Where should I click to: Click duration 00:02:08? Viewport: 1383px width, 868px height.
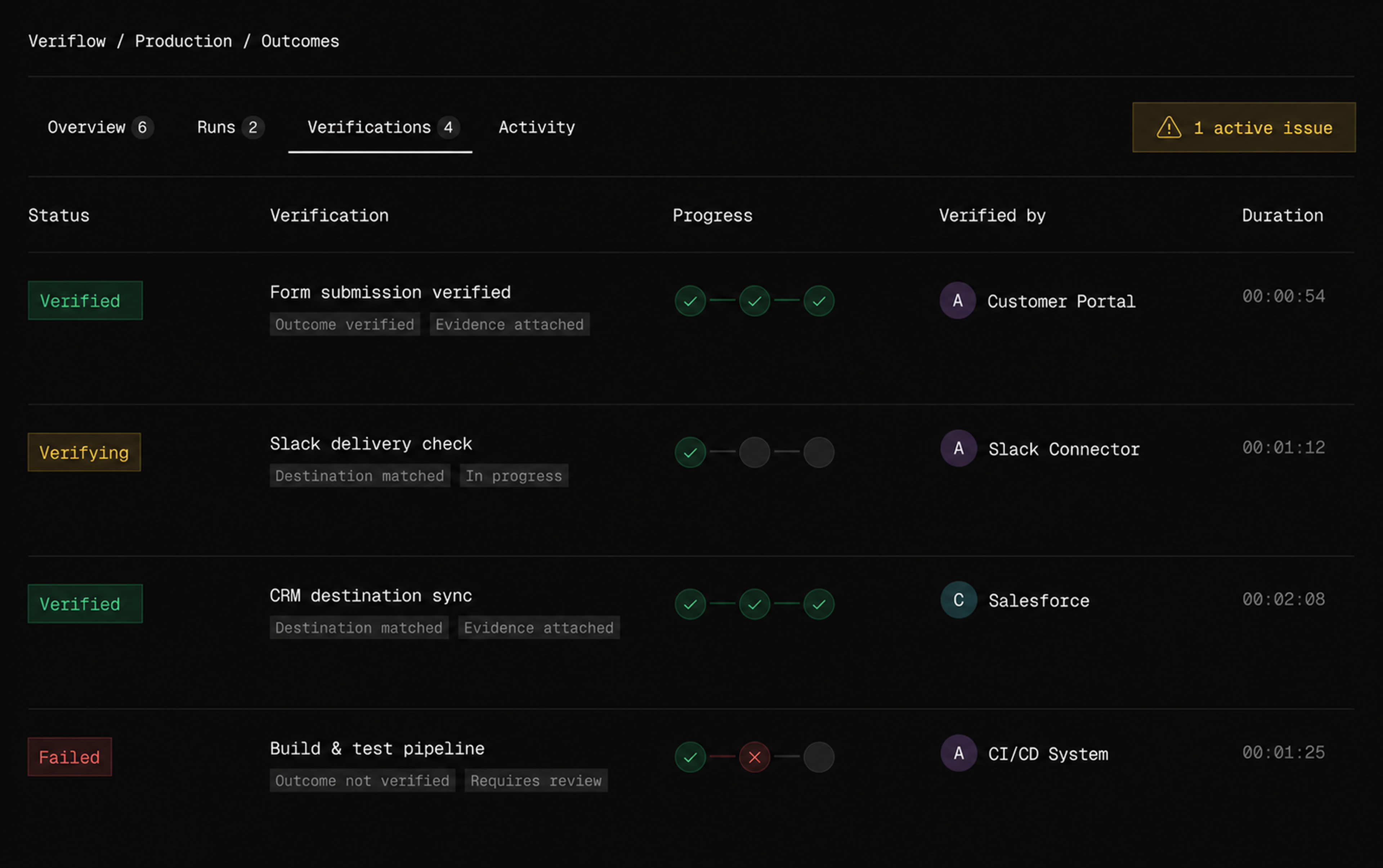1284,599
